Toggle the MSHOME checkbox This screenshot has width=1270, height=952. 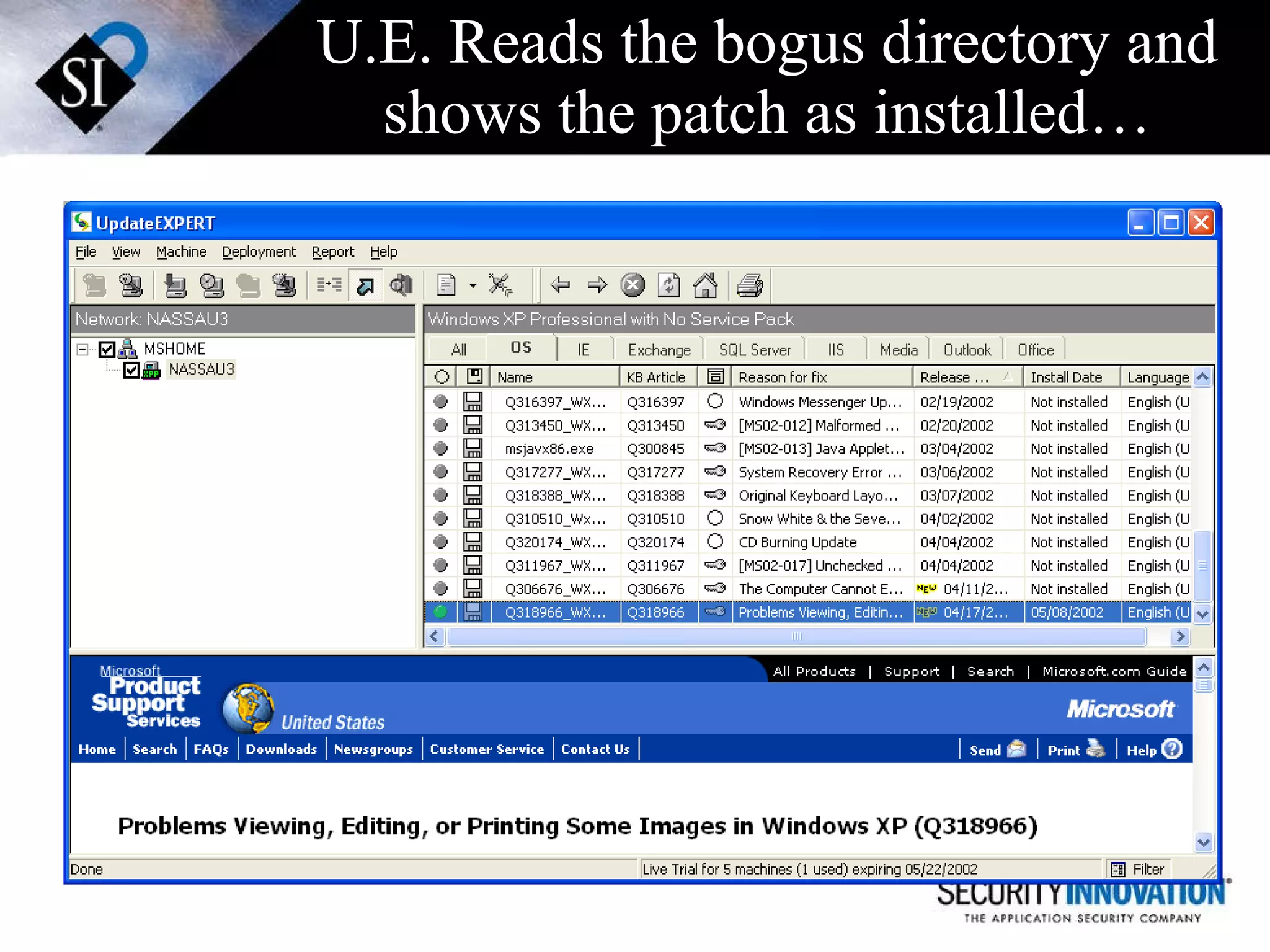[x=107, y=349]
